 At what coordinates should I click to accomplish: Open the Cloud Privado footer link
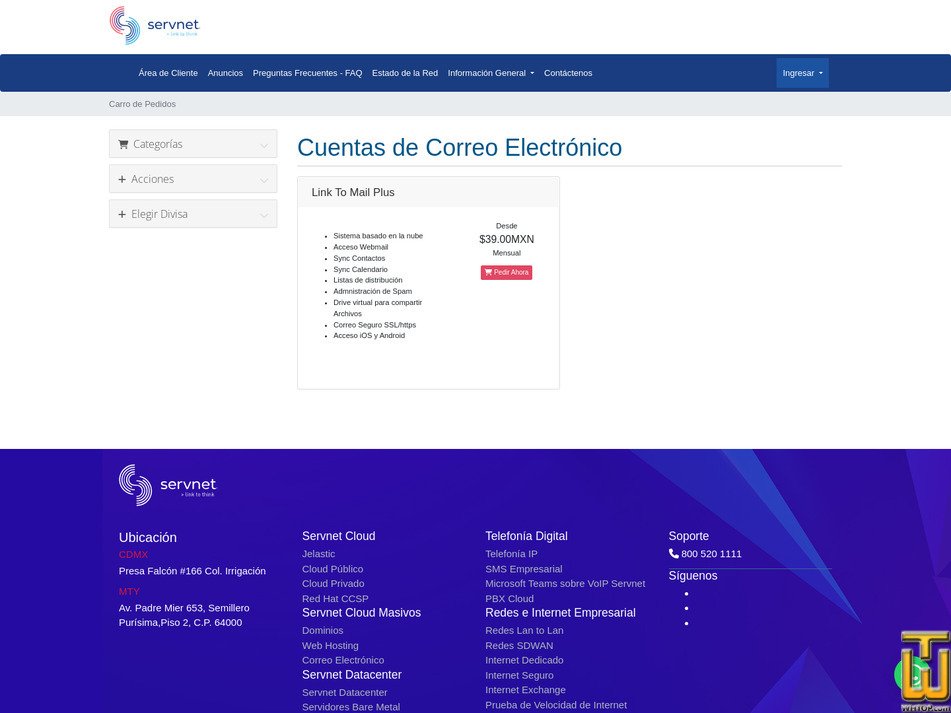point(333,583)
